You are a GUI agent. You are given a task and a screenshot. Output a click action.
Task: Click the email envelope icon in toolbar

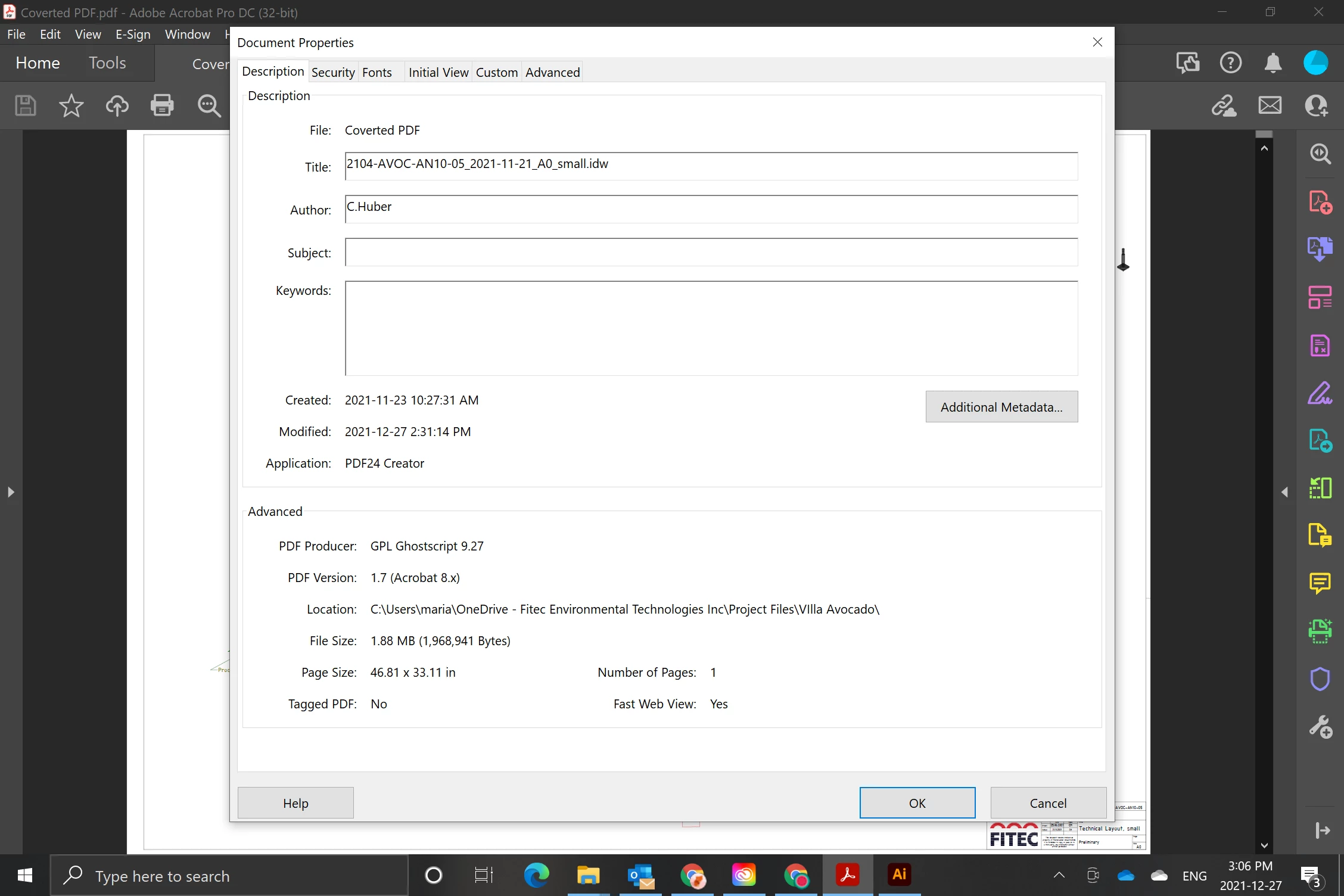[x=1270, y=105]
